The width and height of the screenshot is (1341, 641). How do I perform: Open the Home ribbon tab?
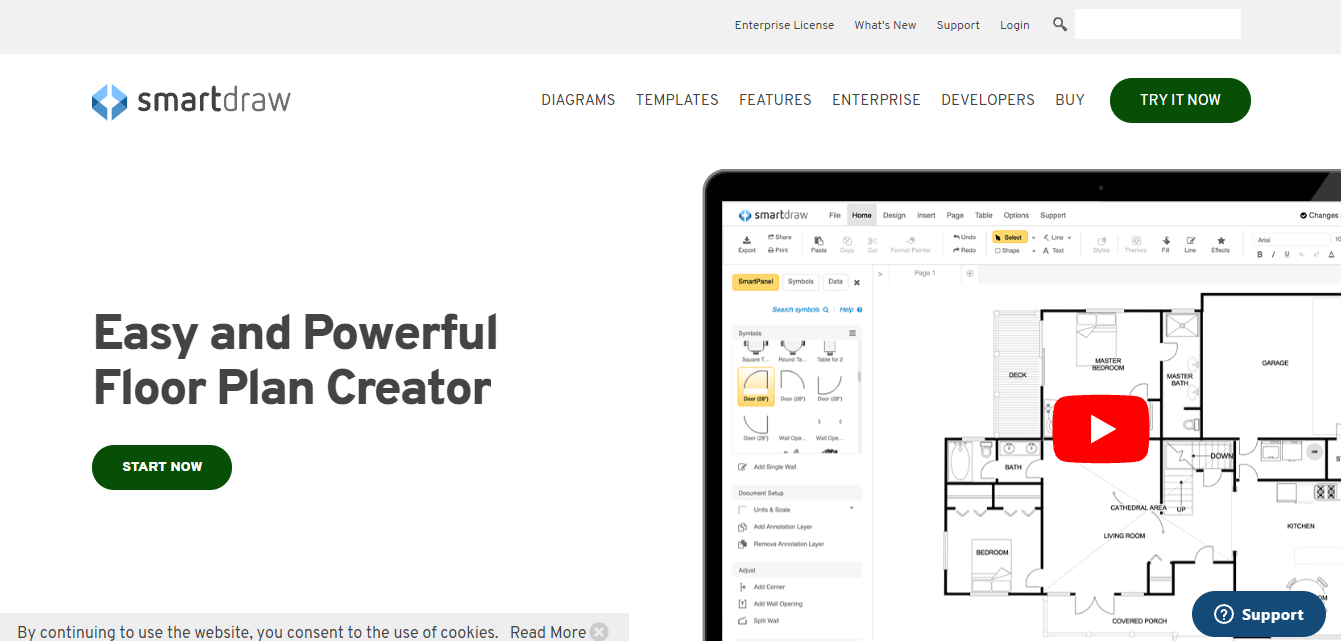point(861,215)
